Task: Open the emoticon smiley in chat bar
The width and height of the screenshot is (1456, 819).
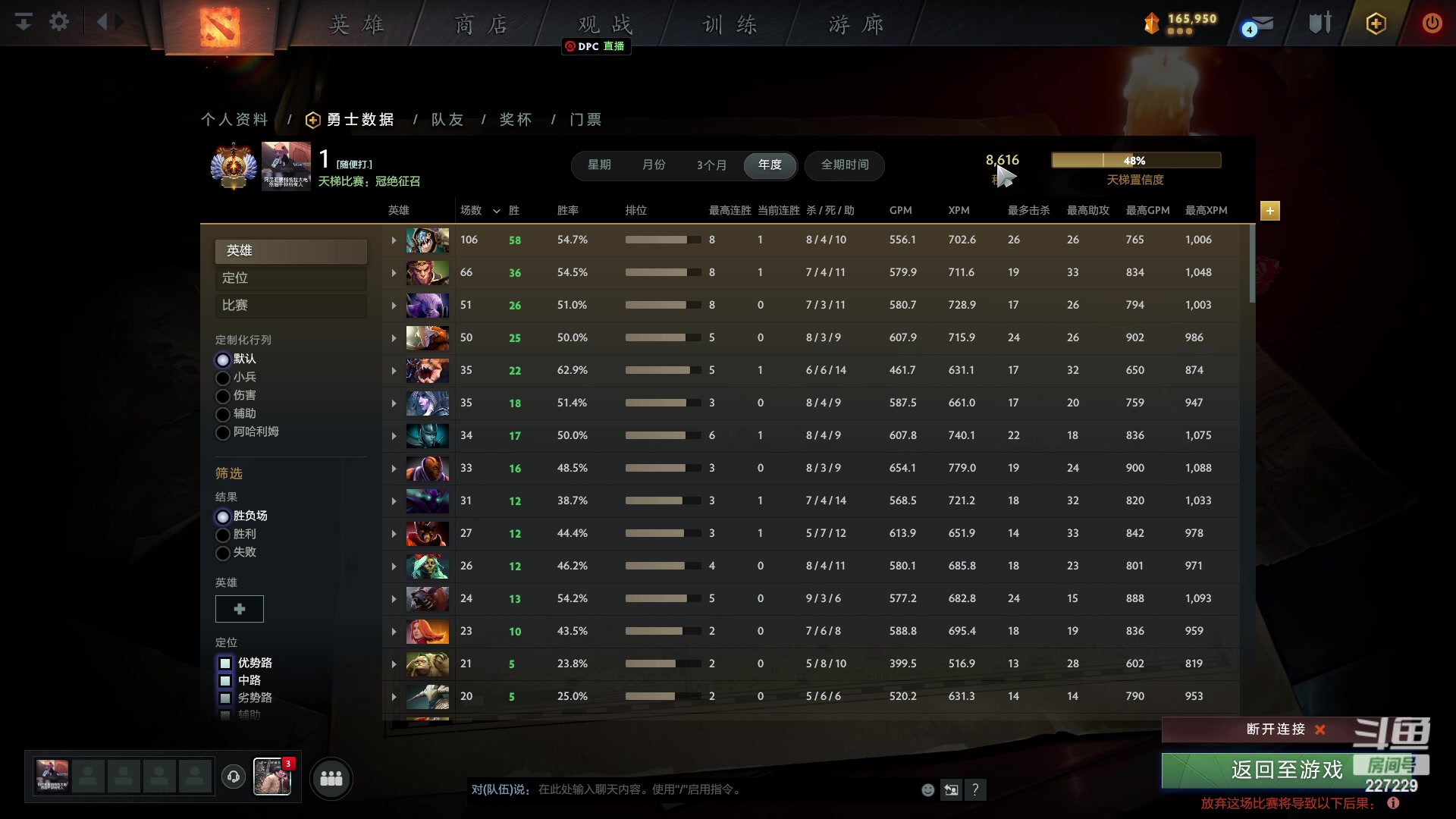Action: pos(927,790)
